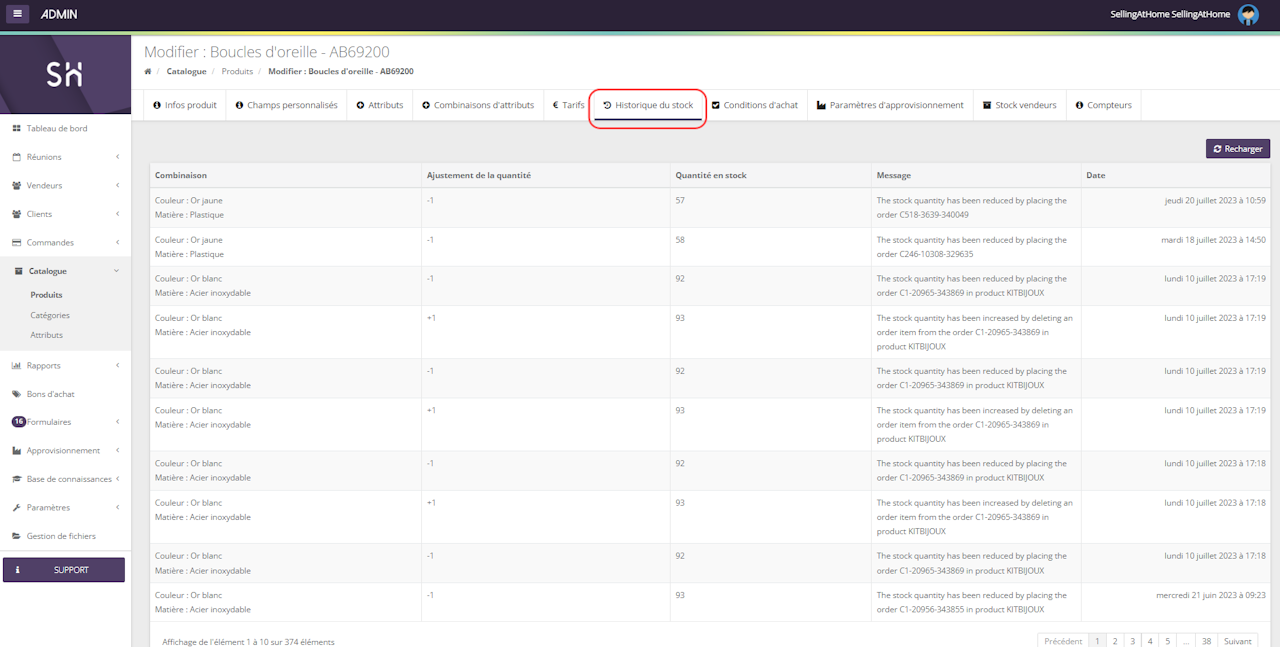Expand the Paramètres sidebar menu
Screen dimensions: 1280x647
pyautogui.click(x=65, y=508)
